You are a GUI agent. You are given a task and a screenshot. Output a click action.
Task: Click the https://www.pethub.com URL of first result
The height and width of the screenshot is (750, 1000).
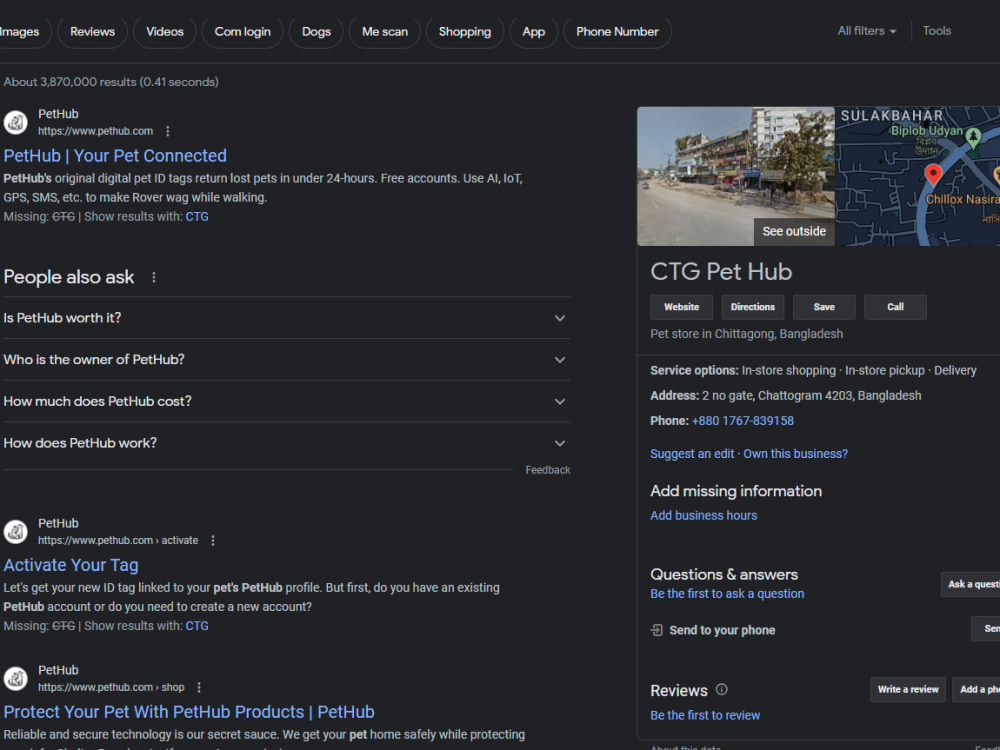[x=95, y=131]
